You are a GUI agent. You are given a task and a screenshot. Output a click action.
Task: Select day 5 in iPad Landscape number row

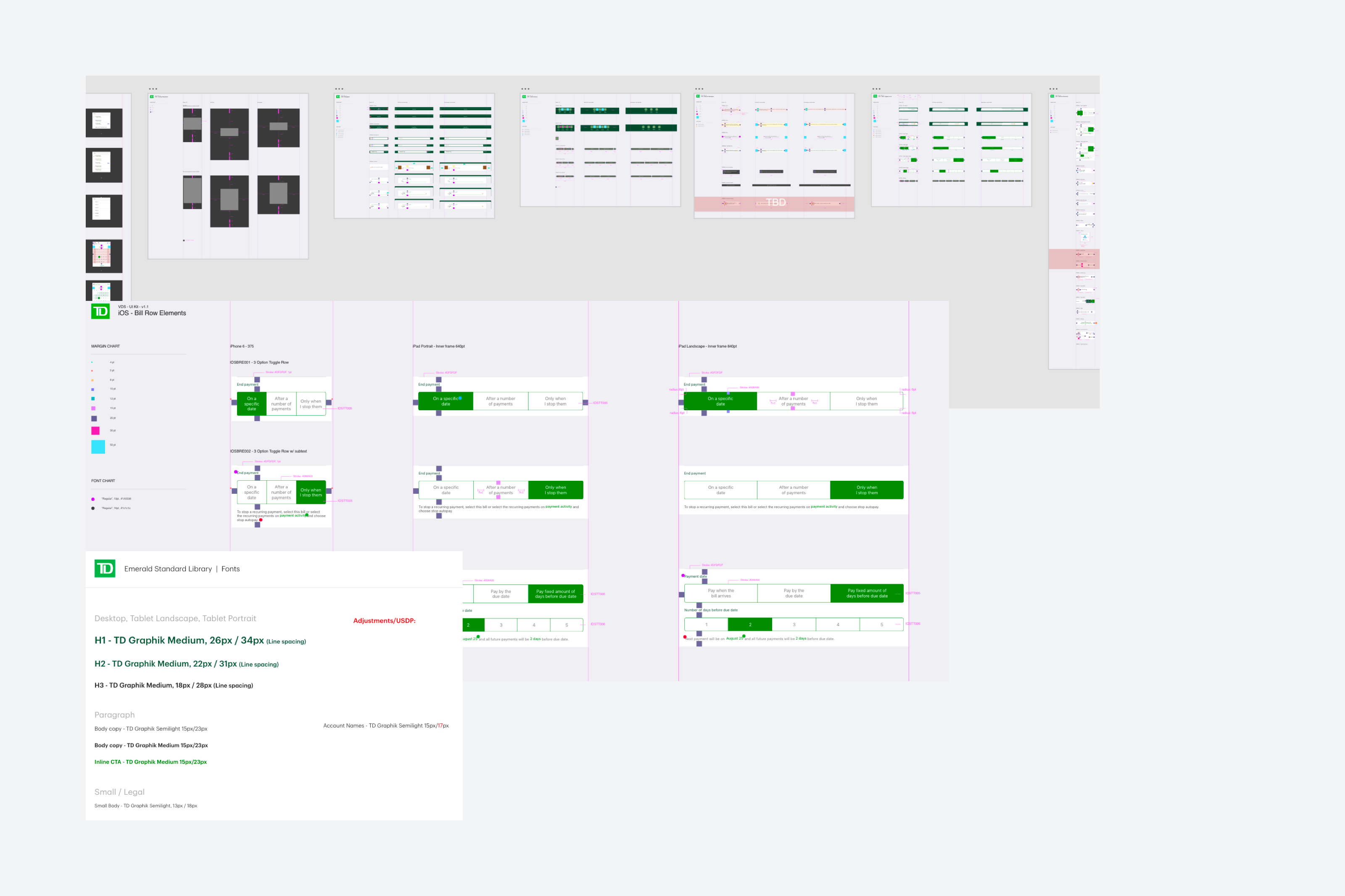[x=882, y=625]
